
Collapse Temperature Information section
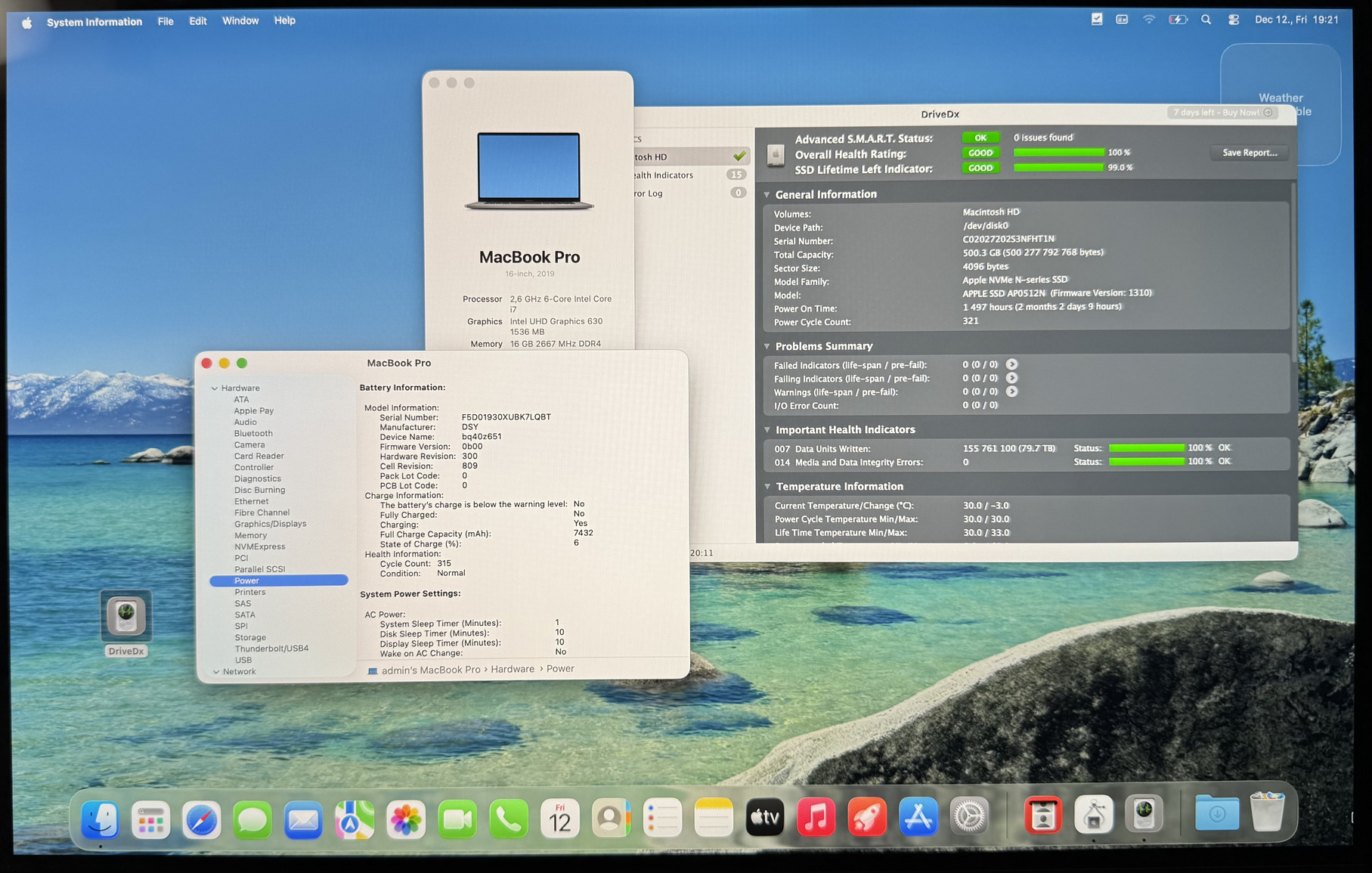click(767, 487)
